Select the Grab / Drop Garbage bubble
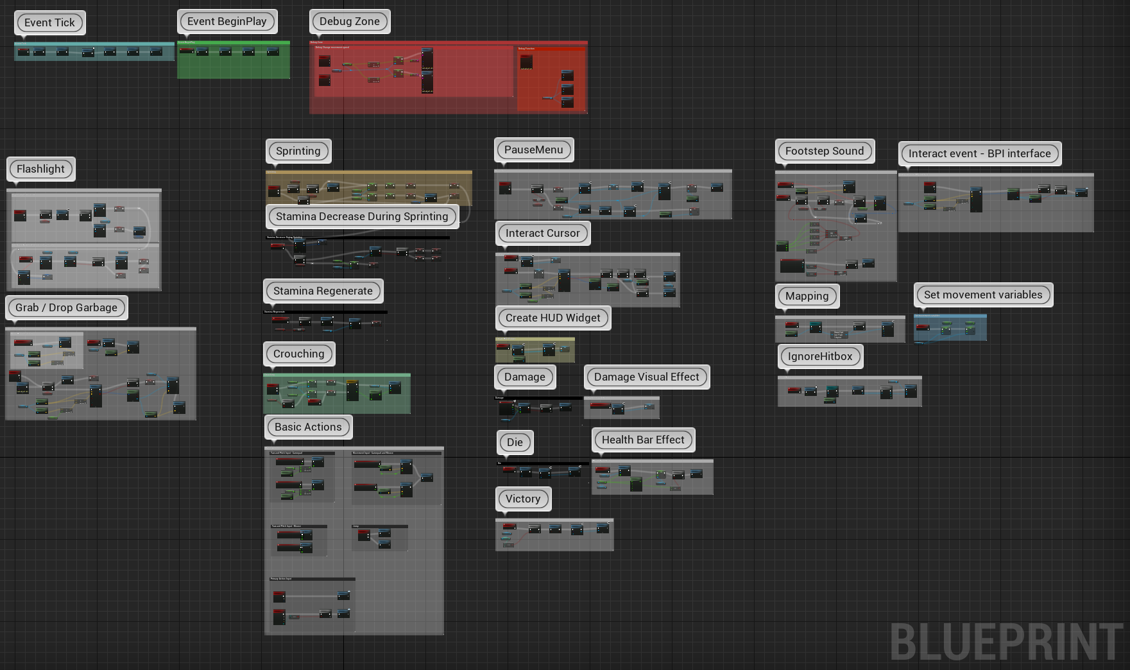Viewport: 1130px width, 670px height. coord(66,307)
